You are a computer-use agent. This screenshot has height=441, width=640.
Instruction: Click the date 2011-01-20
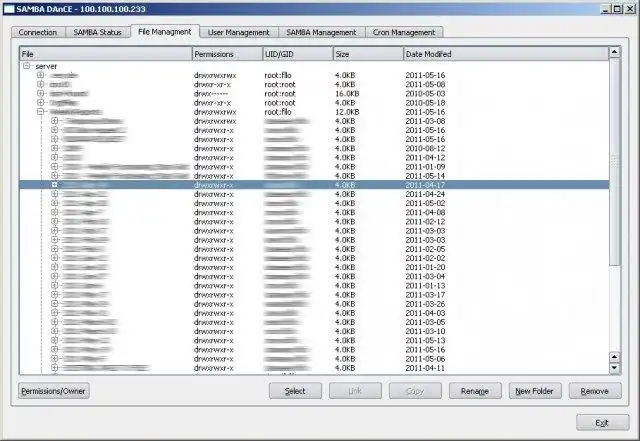click(425, 267)
